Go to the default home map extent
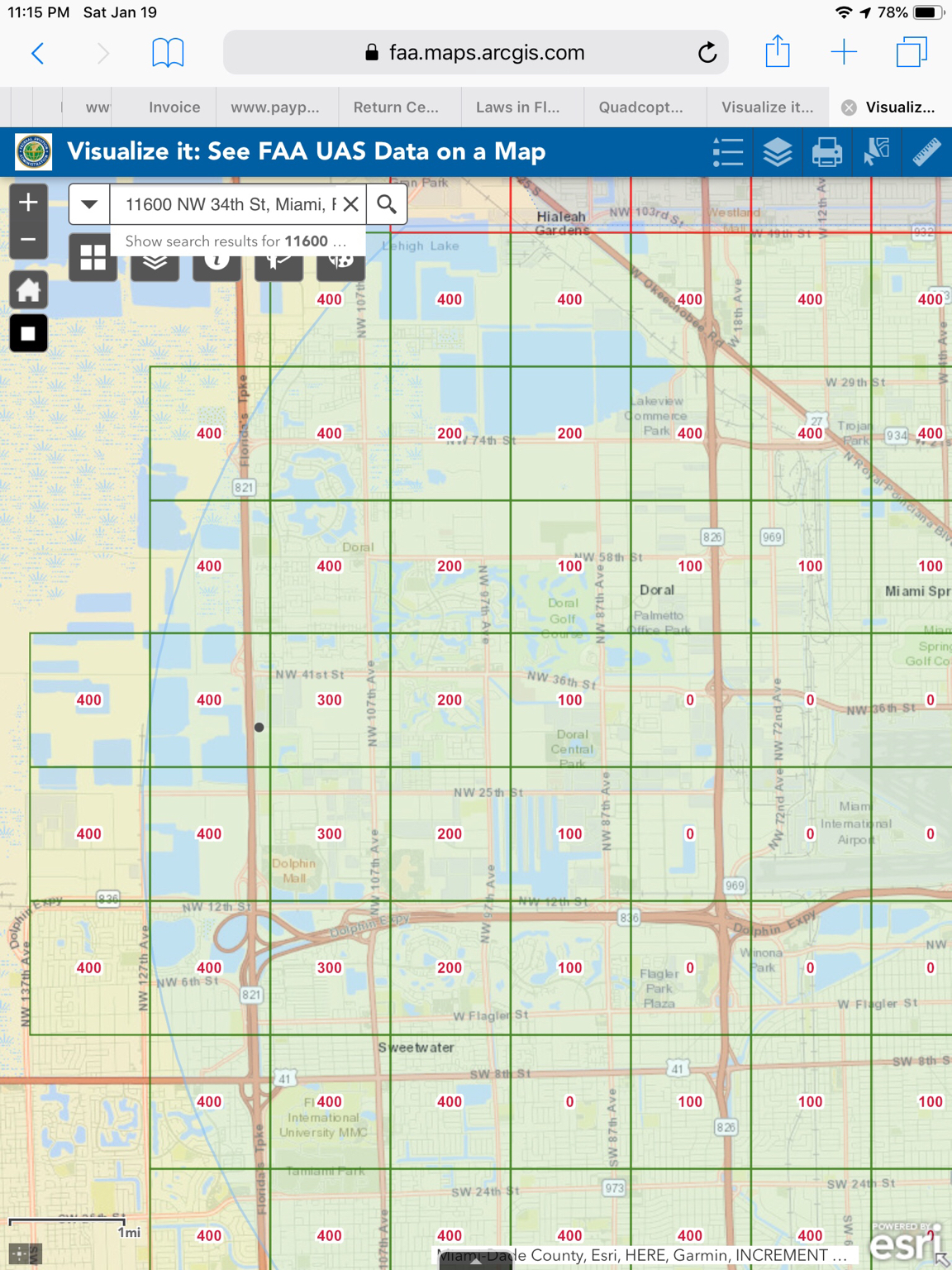The image size is (952, 1270). pos(28,290)
